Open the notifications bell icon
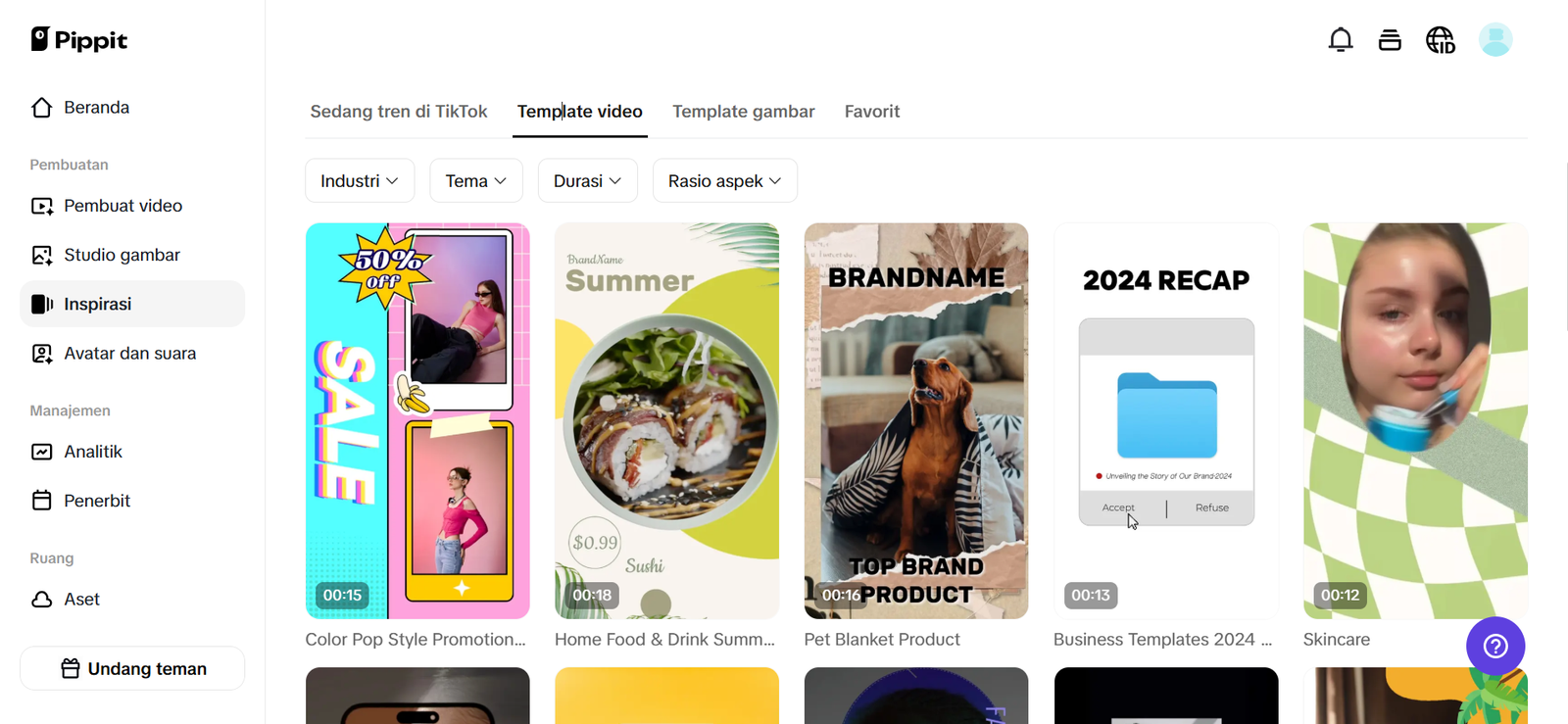The width and height of the screenshot is (1568, 724). [1341, 40]
